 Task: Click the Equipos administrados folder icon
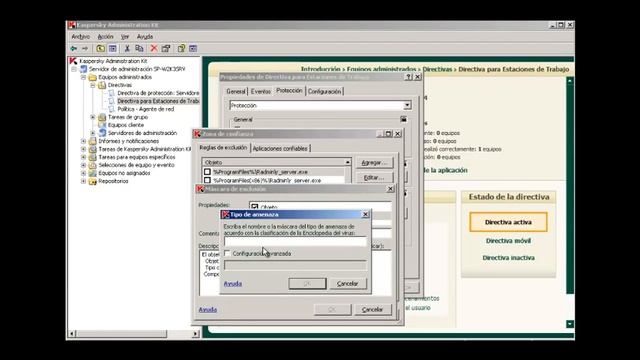93,77
